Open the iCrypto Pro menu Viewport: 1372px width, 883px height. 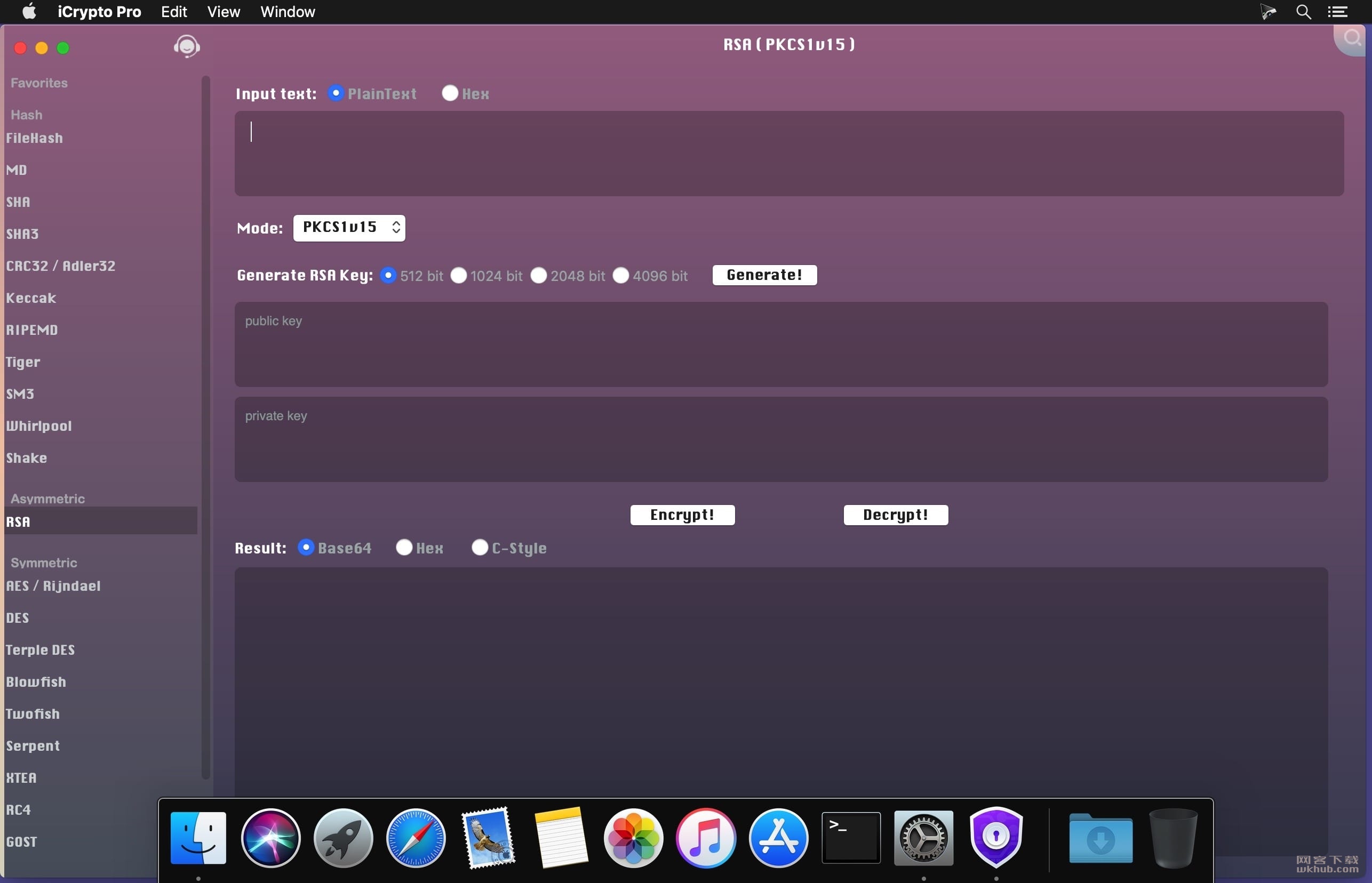99,12
